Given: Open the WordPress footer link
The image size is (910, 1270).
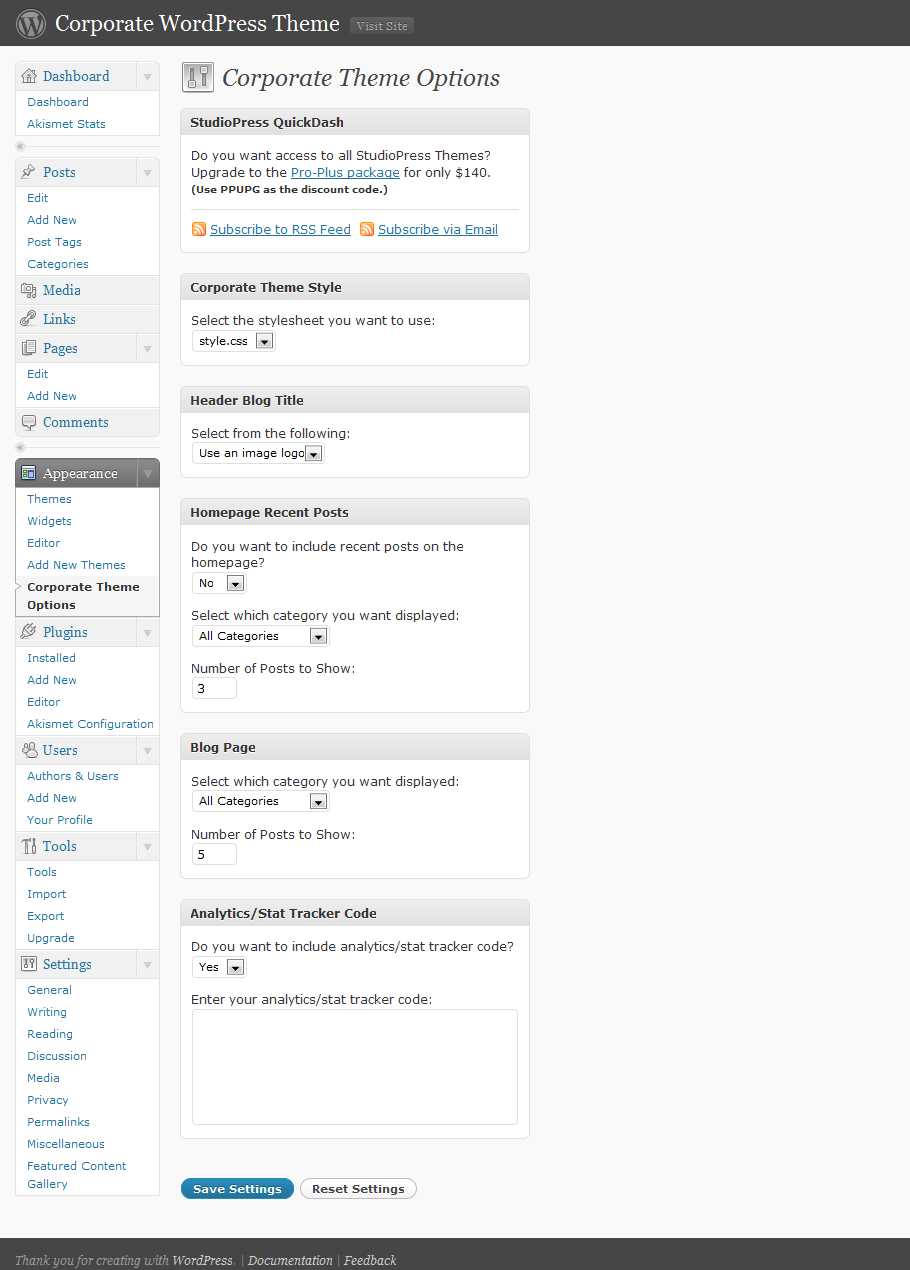Looking at the screenshot, I should coord(202,1260).
